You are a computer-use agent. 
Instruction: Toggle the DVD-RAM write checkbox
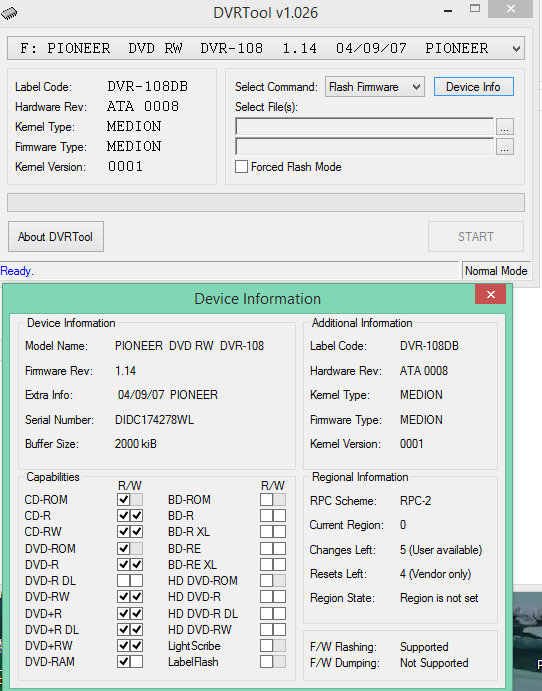pyautogui.click(x=137, y=661)
